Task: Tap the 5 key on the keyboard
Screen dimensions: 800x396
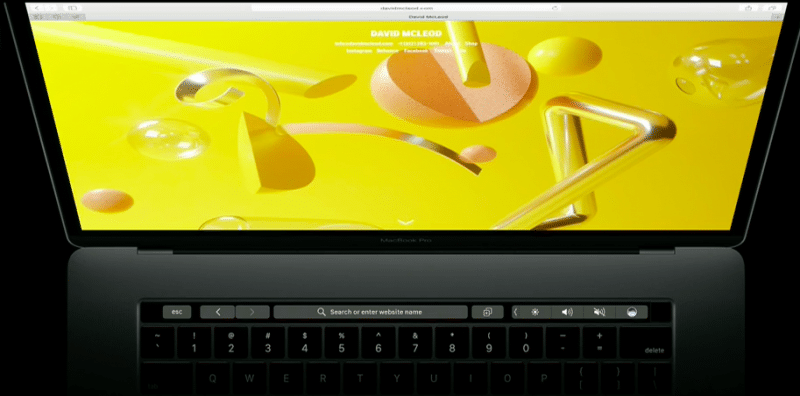Action: coord(341,343)
